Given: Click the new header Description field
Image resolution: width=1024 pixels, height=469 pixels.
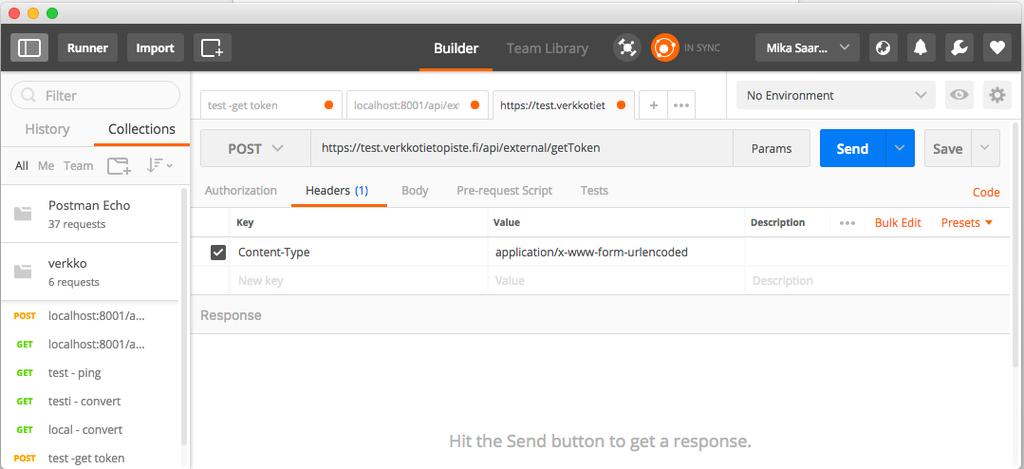Looking at the screenshot, I should pyautogui.click(x=877, y=281).
